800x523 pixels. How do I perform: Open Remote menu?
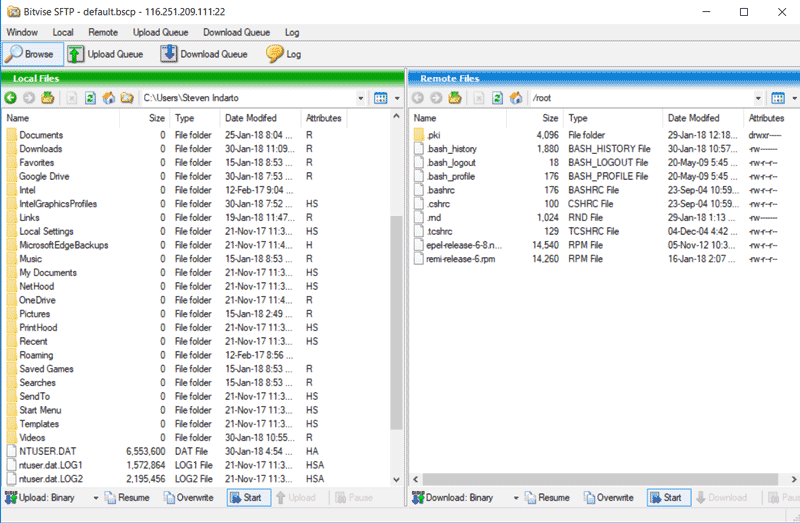click(x=103, y=32)
